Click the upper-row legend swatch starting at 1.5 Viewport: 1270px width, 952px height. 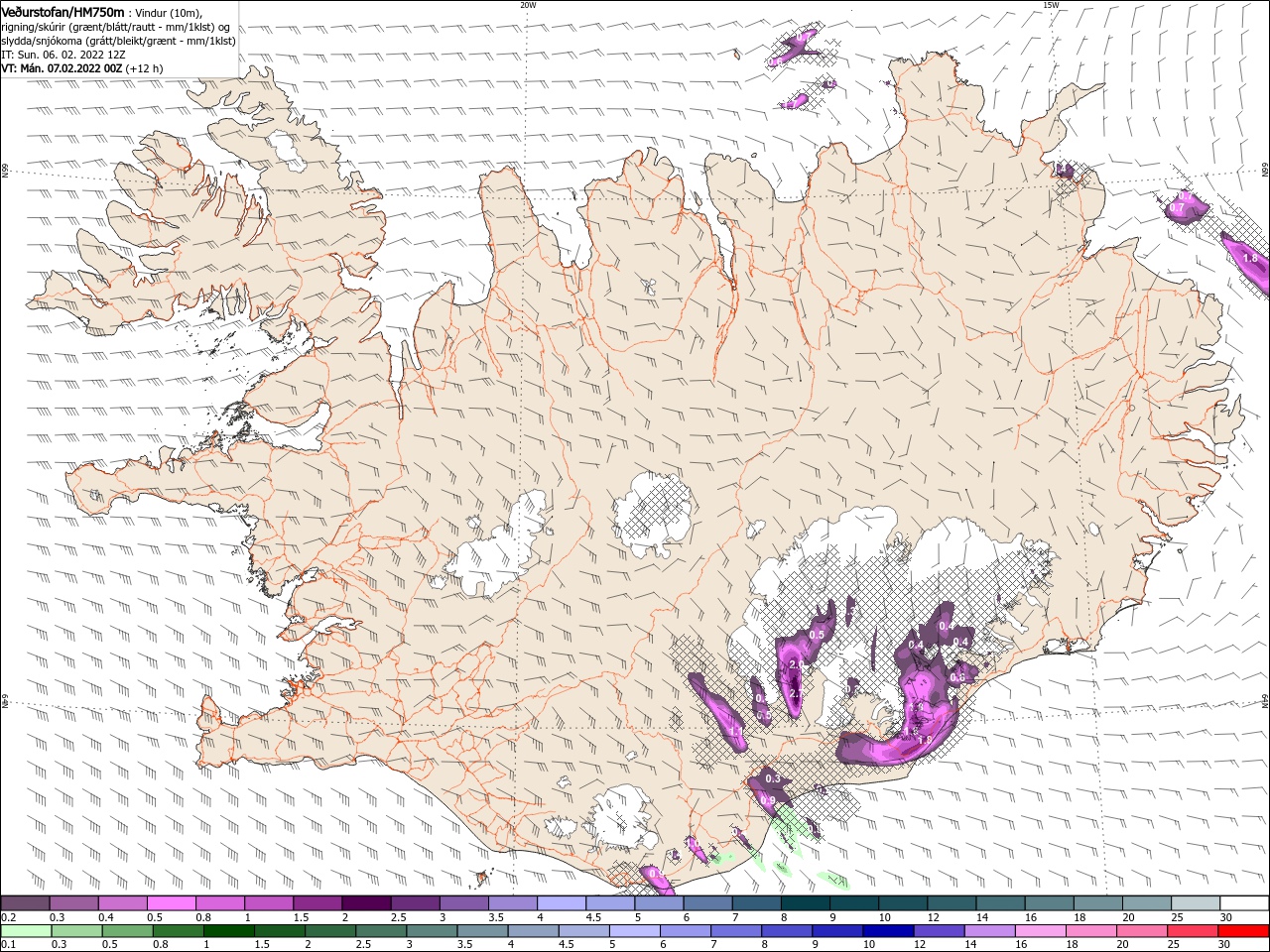tap(317, 903)
